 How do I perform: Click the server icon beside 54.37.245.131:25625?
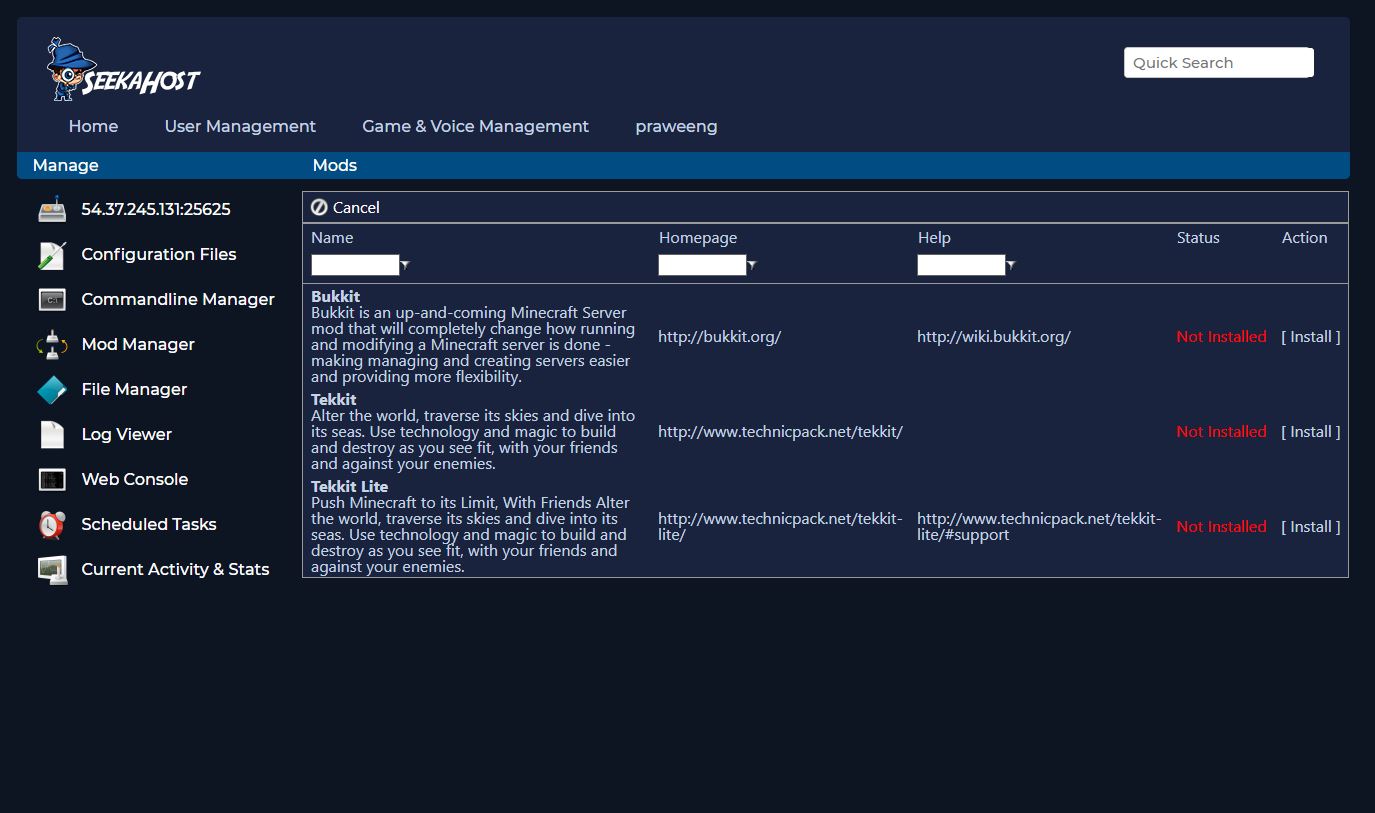(x=52, y=209)
